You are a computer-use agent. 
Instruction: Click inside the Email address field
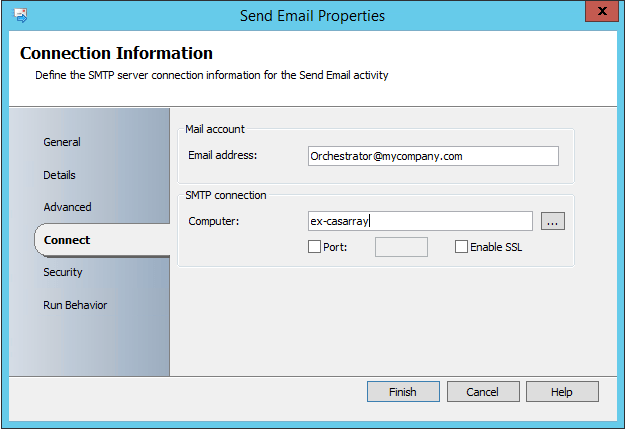pos(432,156)
